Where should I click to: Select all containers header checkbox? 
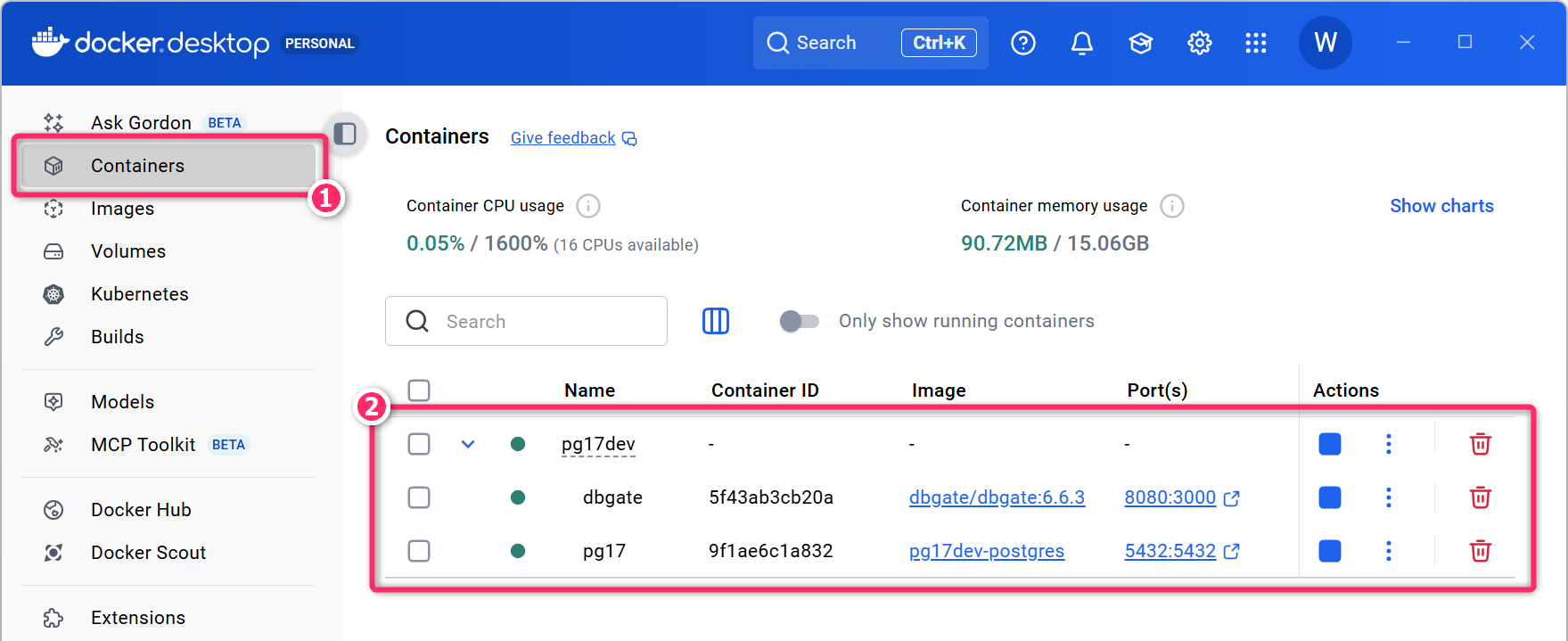point(419,390)
